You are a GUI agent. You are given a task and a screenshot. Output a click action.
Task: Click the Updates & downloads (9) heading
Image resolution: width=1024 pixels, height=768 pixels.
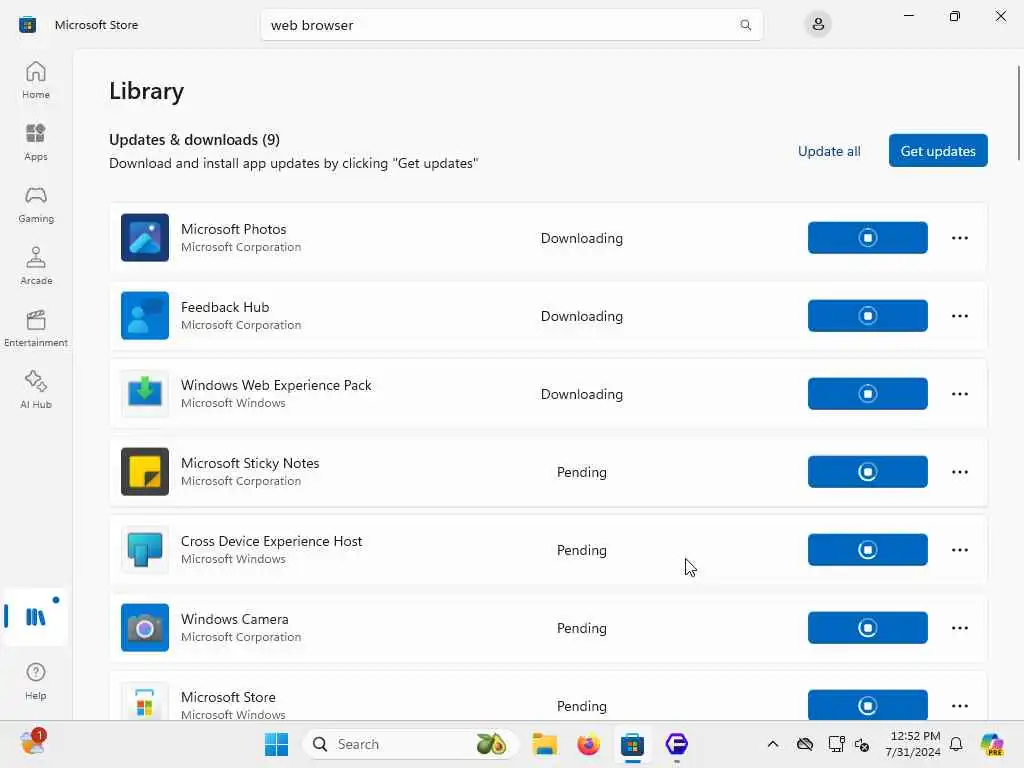195,140
